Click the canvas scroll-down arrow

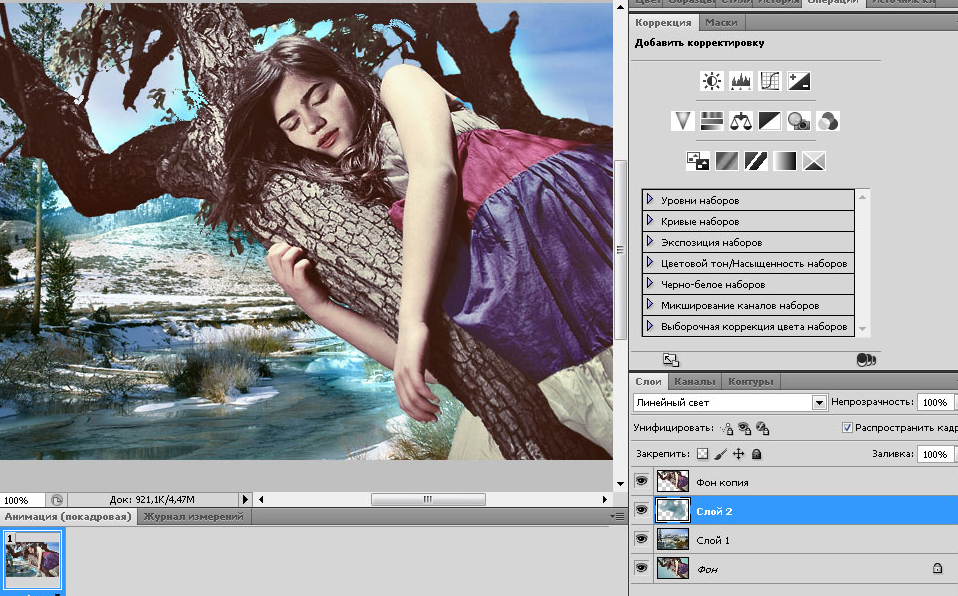[620, 483]
